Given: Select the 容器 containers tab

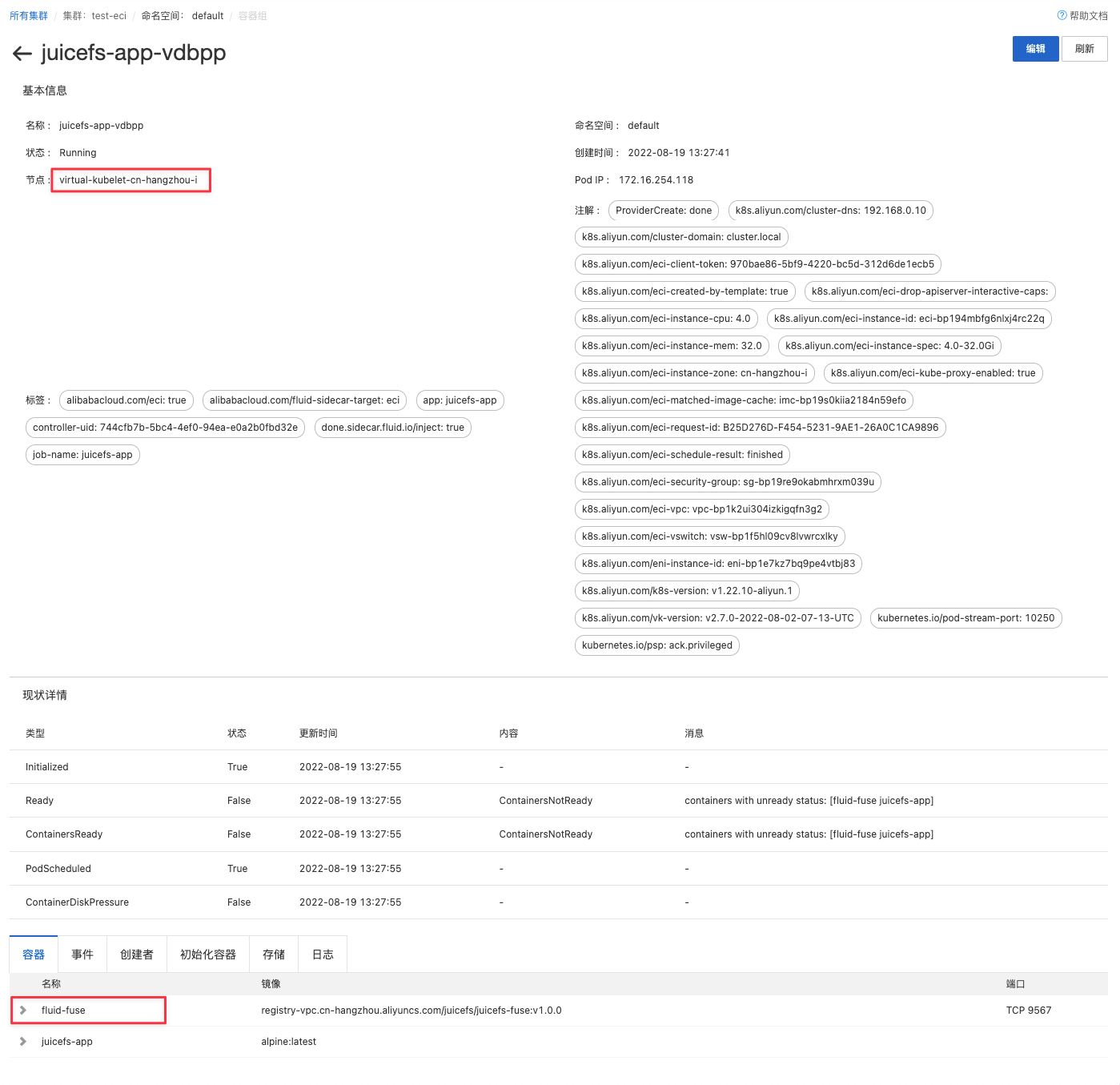Looking at the screenshot, I should 34,954.
